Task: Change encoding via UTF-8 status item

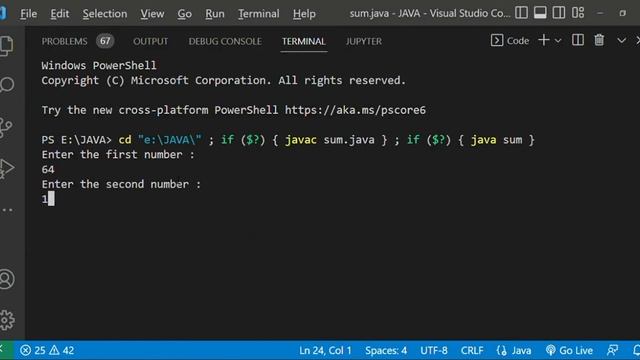Action: [434, 350]
